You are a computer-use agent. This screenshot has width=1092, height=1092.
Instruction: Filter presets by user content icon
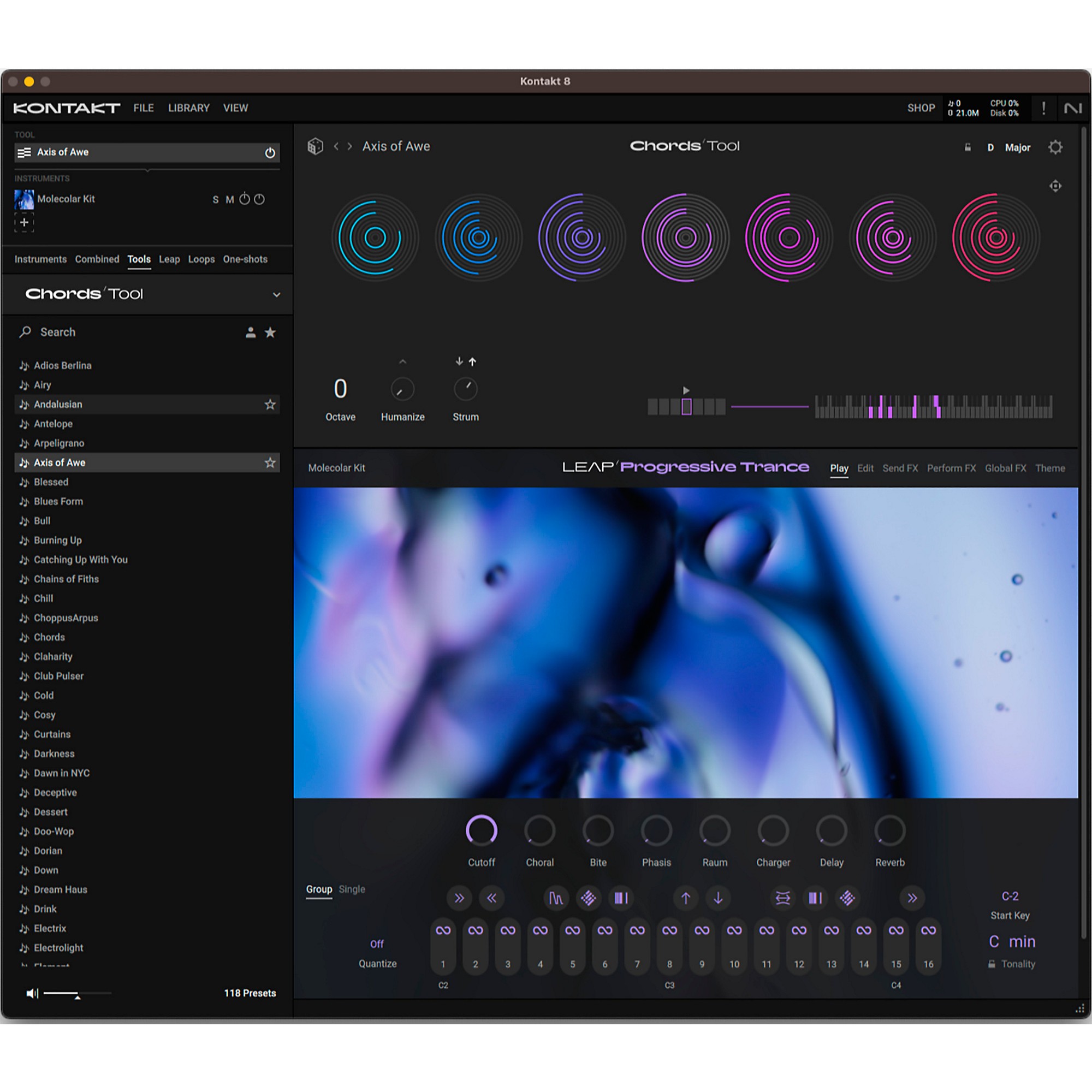pyautogui.click(x=251, y=333)
